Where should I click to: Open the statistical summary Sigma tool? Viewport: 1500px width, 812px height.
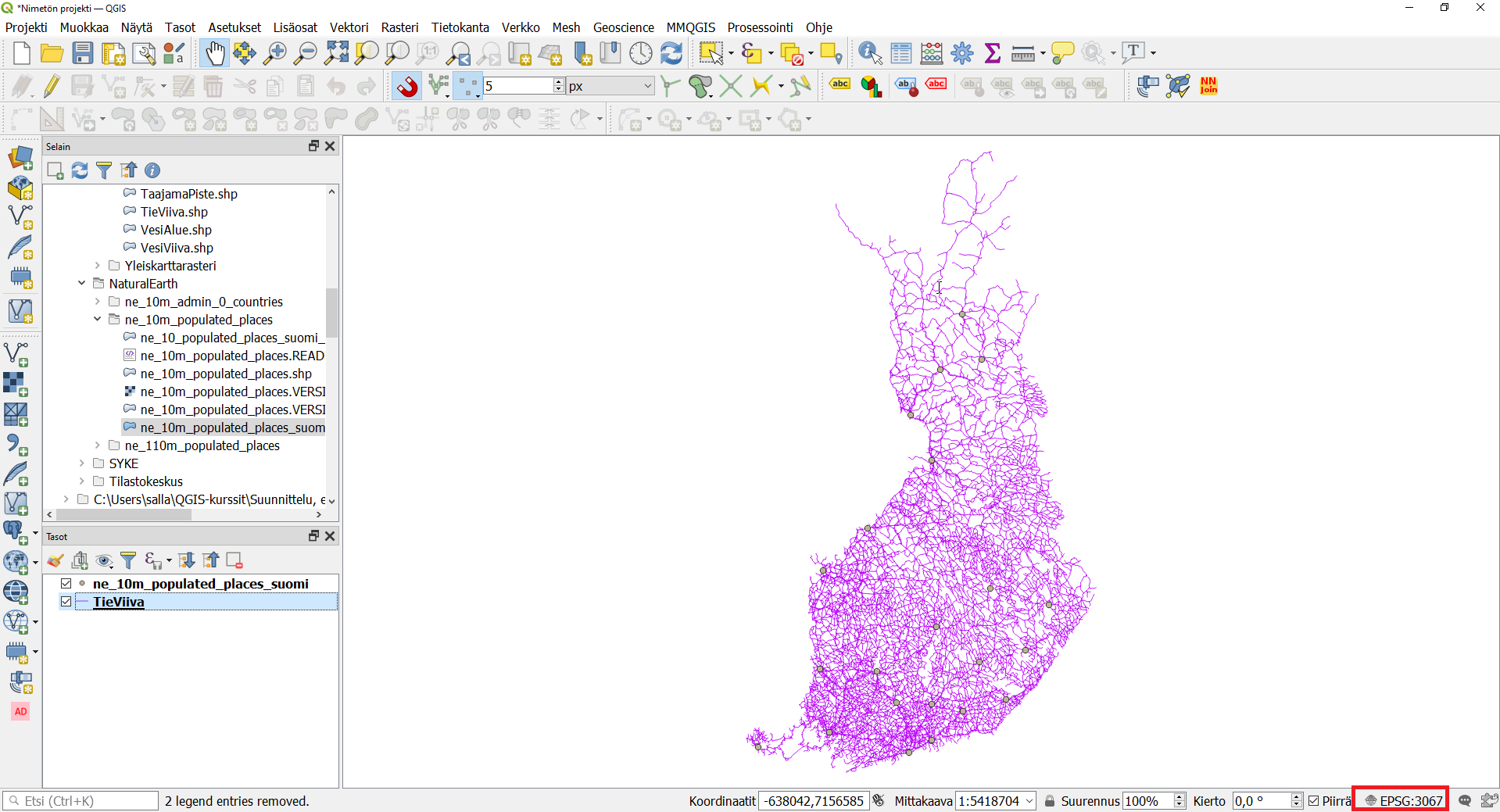(x=992, y=53)
